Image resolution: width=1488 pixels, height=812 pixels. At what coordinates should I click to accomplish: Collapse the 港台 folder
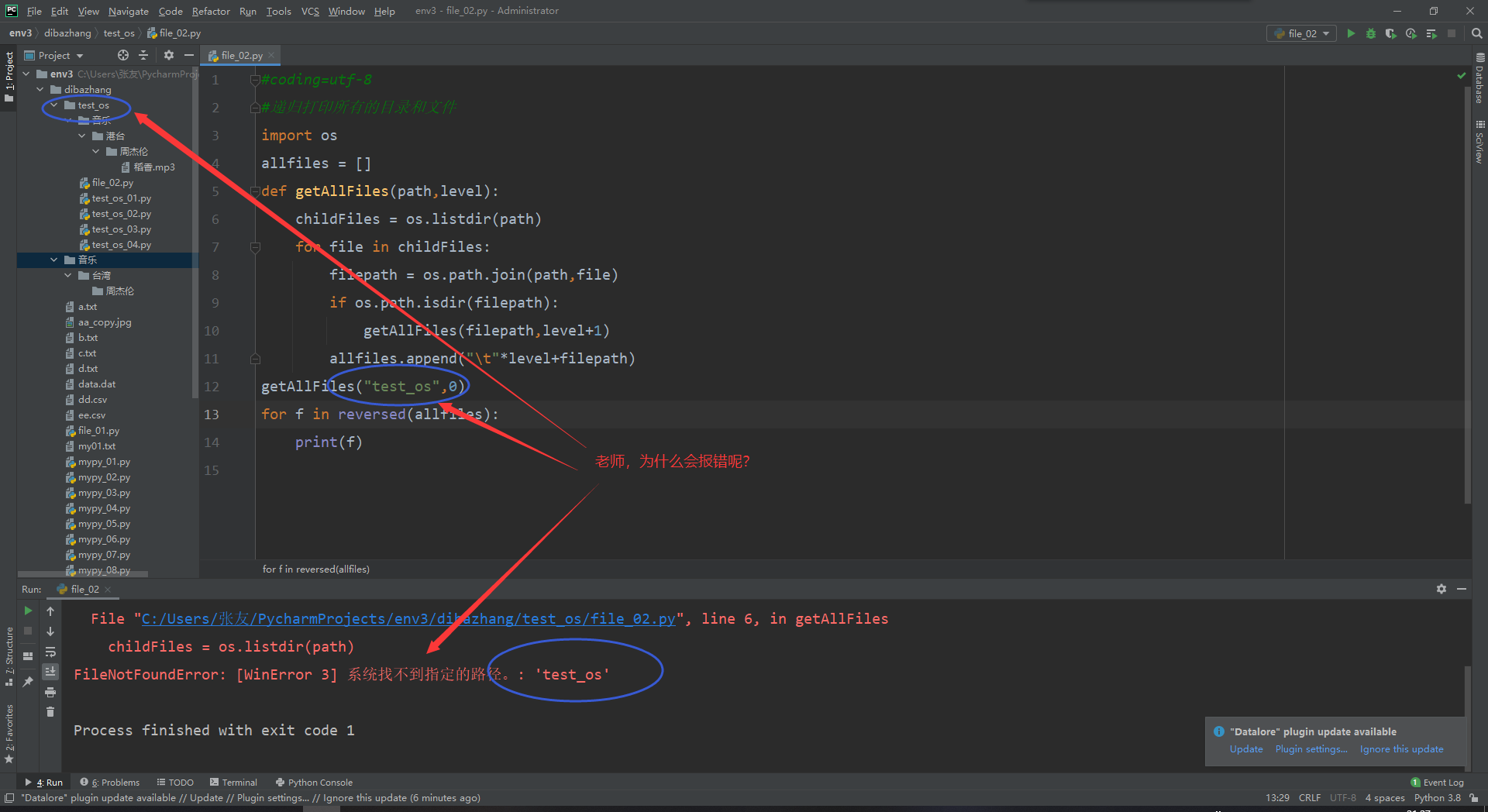coord(82,136)
